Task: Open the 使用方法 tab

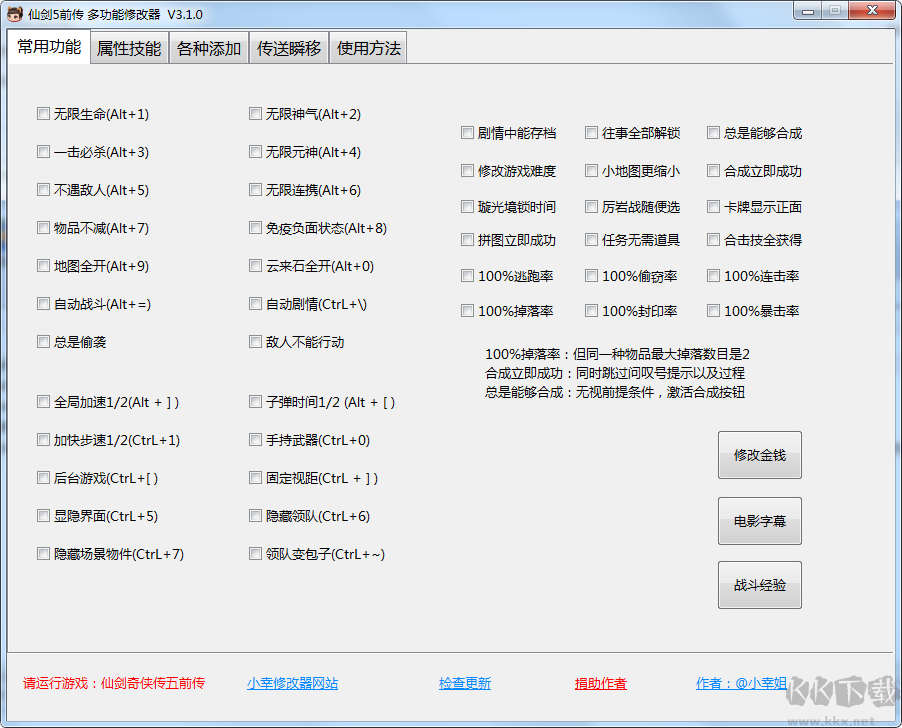Action: pyautogui.click(x=369, y=48)
